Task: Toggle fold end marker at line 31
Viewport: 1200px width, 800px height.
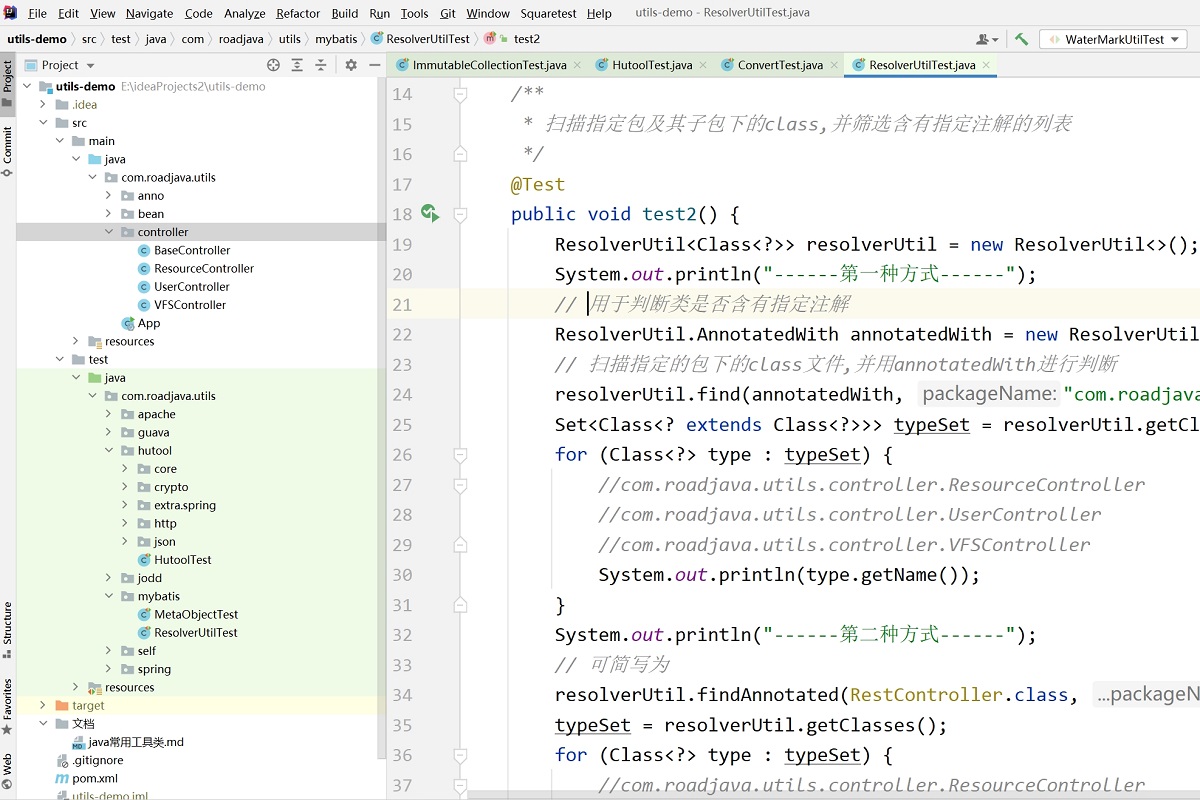Action: pos(460,604)
